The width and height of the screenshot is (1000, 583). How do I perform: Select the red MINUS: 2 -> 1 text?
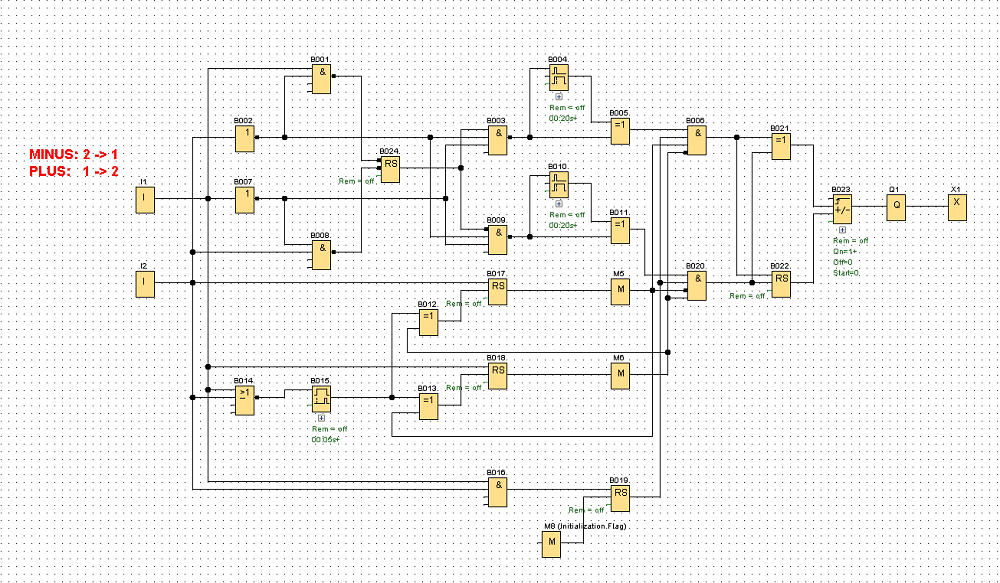[x=73, y=154]
